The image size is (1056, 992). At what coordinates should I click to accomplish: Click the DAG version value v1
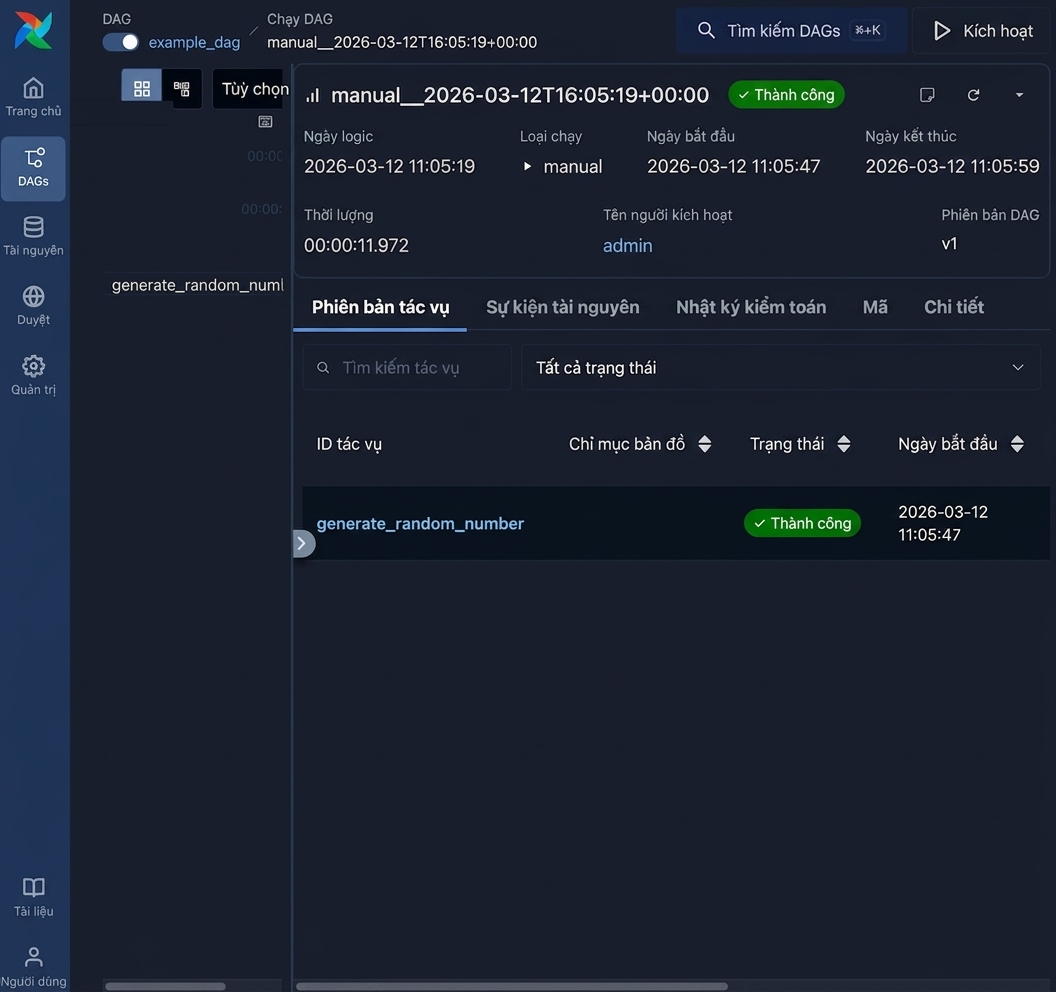(x=949, y=244)
